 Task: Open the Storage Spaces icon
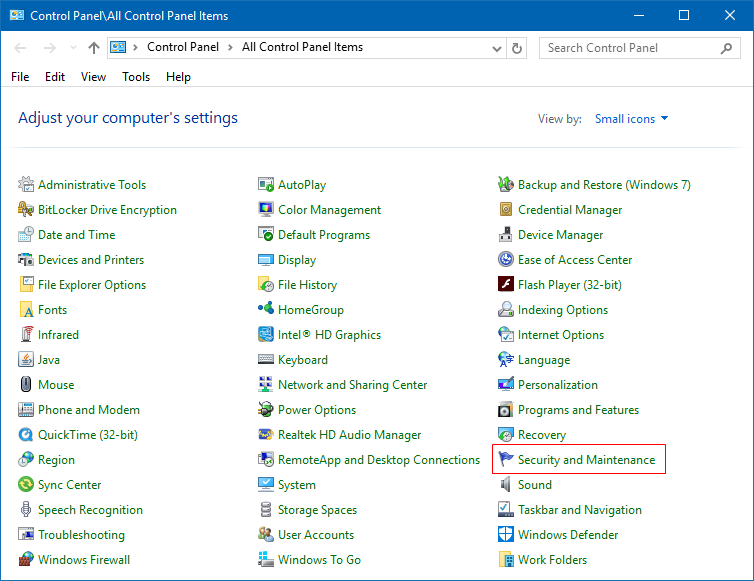pyautogui.click(x=266, y=509)
